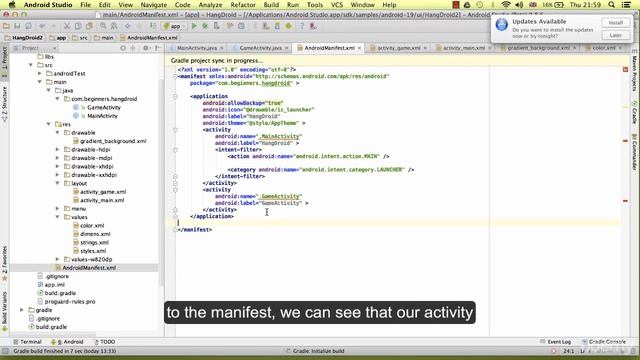
Task: Click the Copy toolbar icon
Action: click(x=78, y=26)
